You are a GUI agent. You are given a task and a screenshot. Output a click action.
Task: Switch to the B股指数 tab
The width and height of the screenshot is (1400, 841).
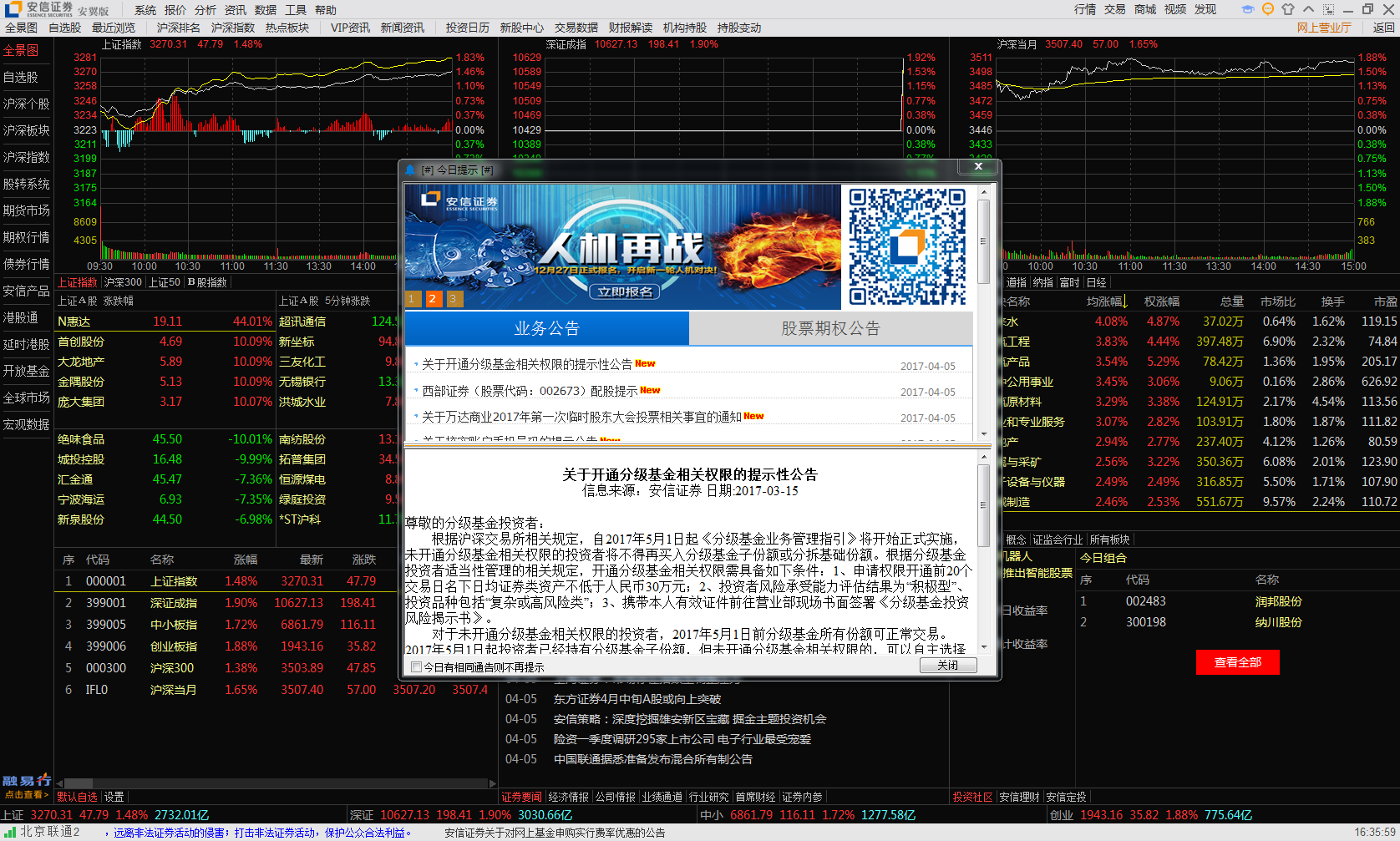[207, 282]
